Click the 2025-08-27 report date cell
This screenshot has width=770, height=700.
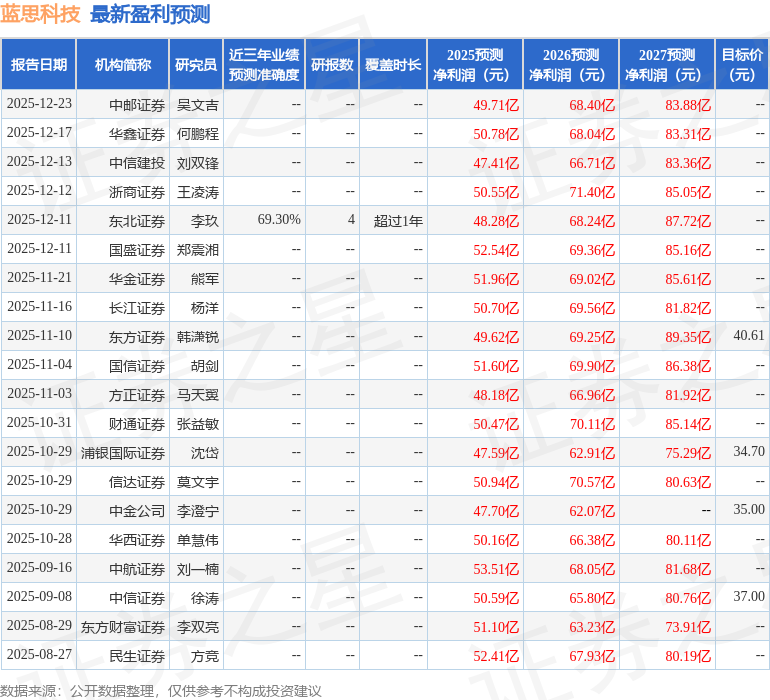click(x=39, y=656)
